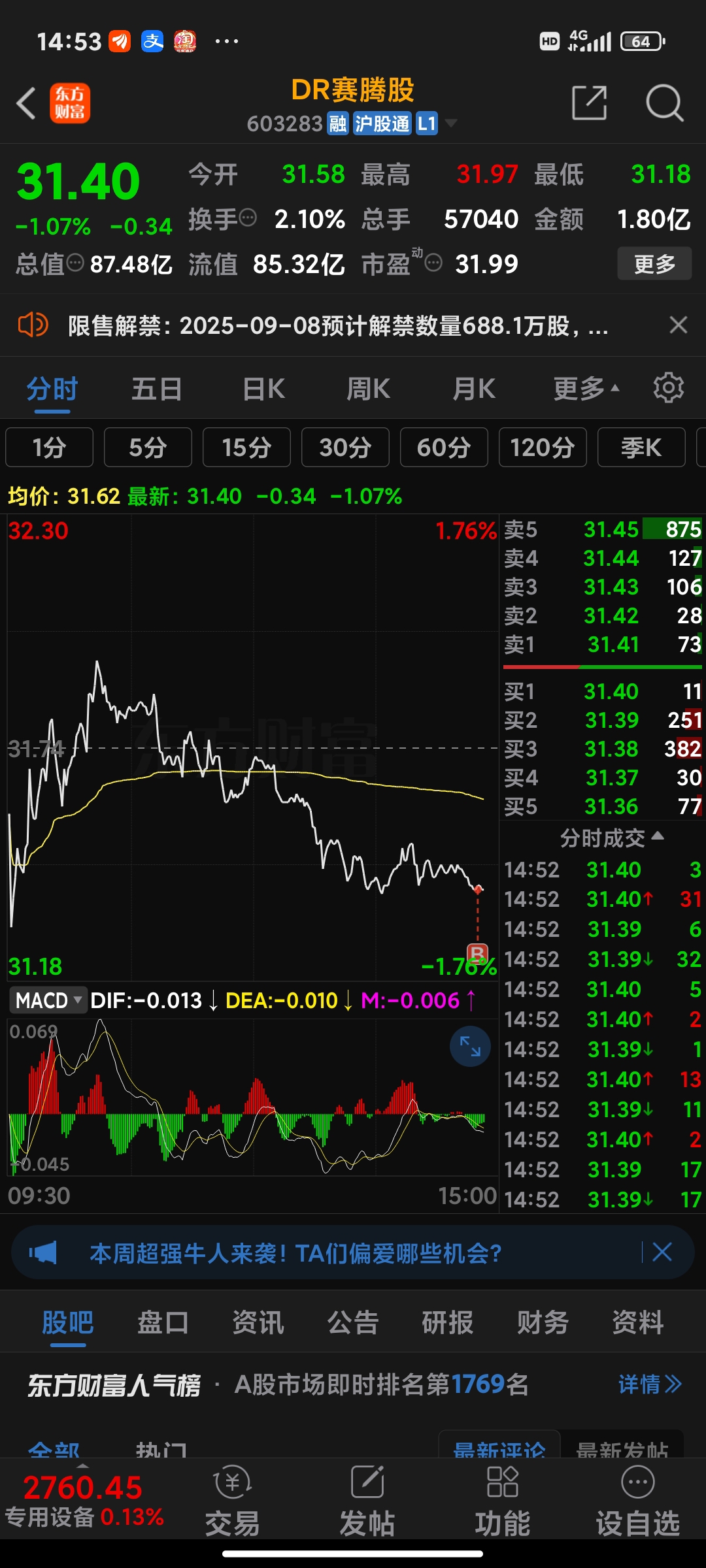Close the 牛人 promo banner
Screen dimensions: 706x1568
662,1252
